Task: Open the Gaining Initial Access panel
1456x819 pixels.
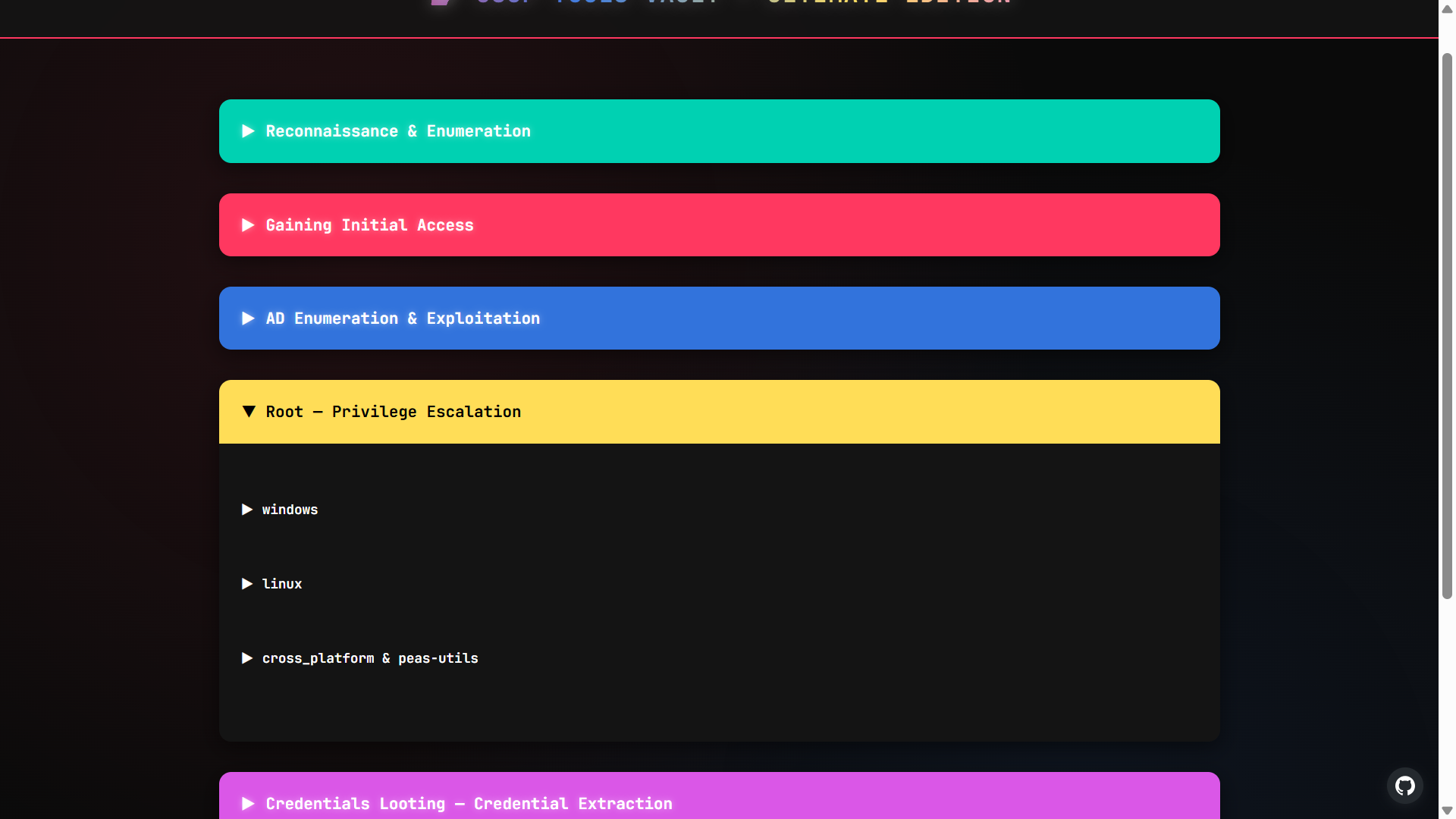Action: coord(369,225)
